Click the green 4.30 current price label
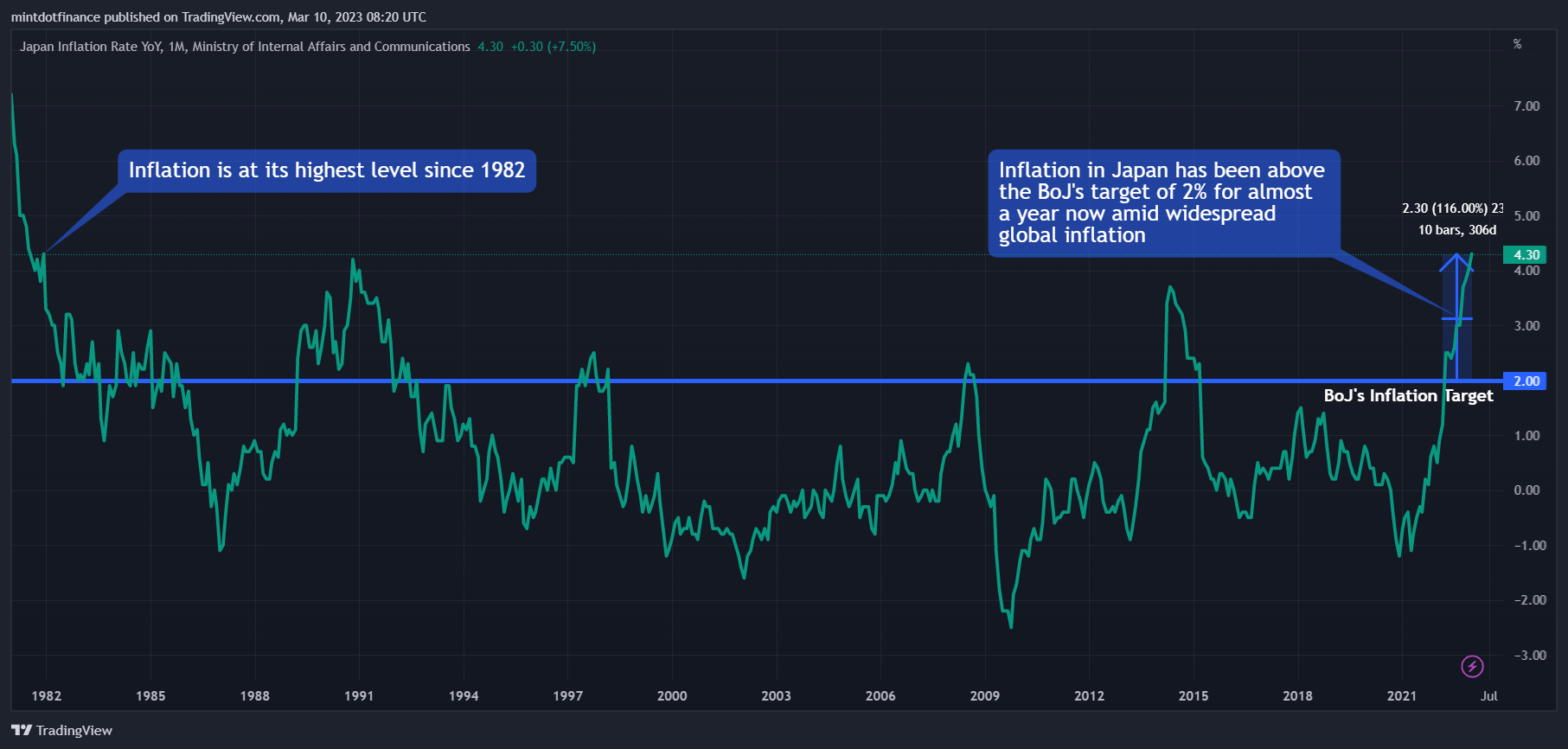Image resolution: width=1568 pixels, height=749 pixels. click(x=1526, y=255)
